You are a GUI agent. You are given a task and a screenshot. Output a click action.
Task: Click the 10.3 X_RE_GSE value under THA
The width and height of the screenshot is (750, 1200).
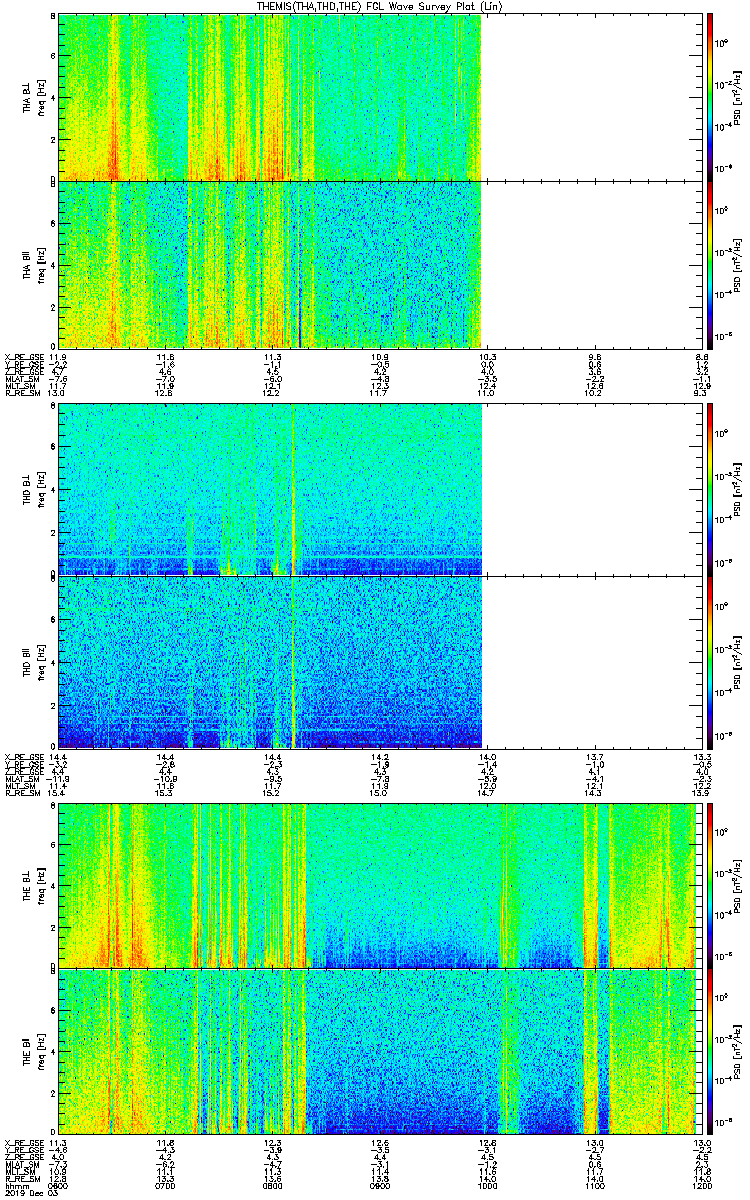(488, 356)
